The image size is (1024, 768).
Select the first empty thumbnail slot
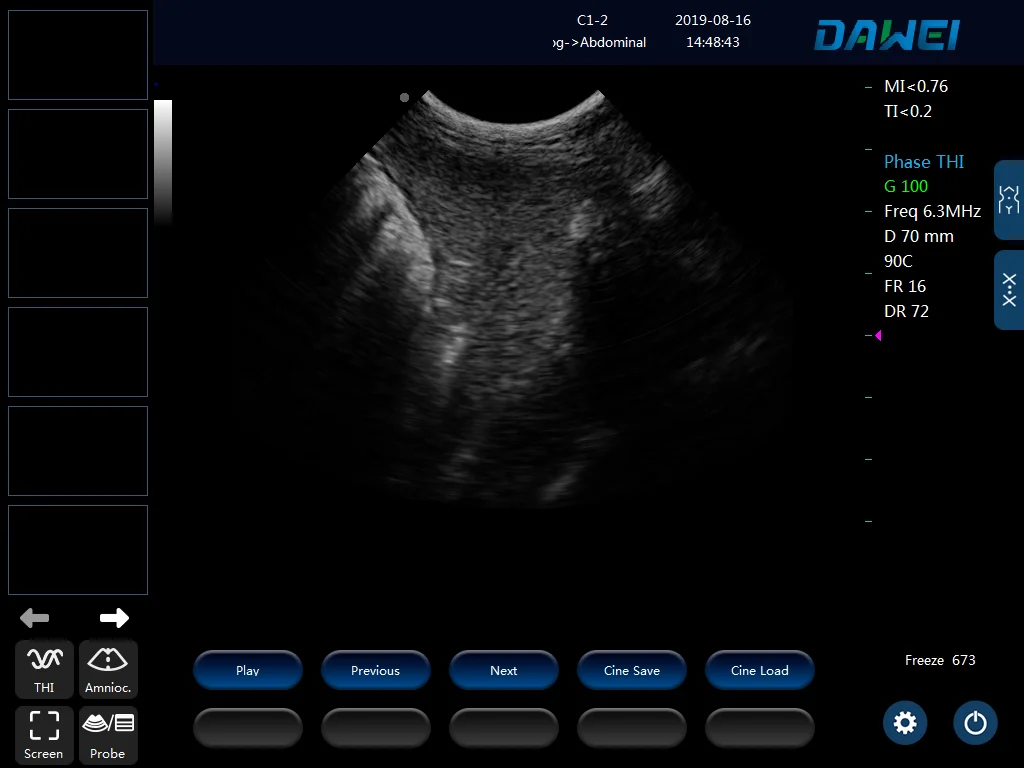coord(78,55)
